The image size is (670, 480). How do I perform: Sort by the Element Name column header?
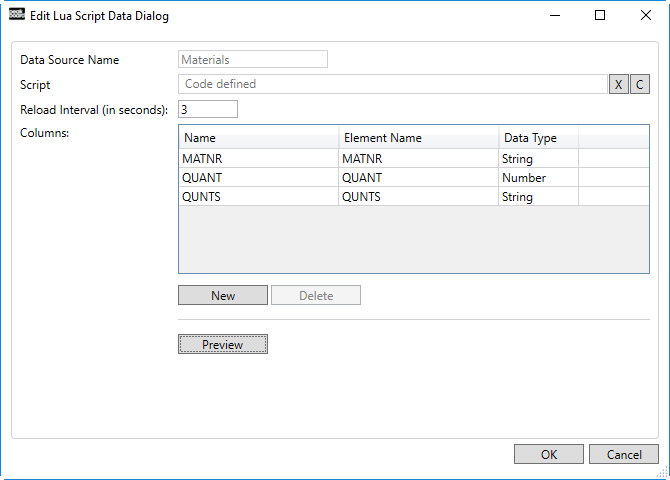(419, 138)
